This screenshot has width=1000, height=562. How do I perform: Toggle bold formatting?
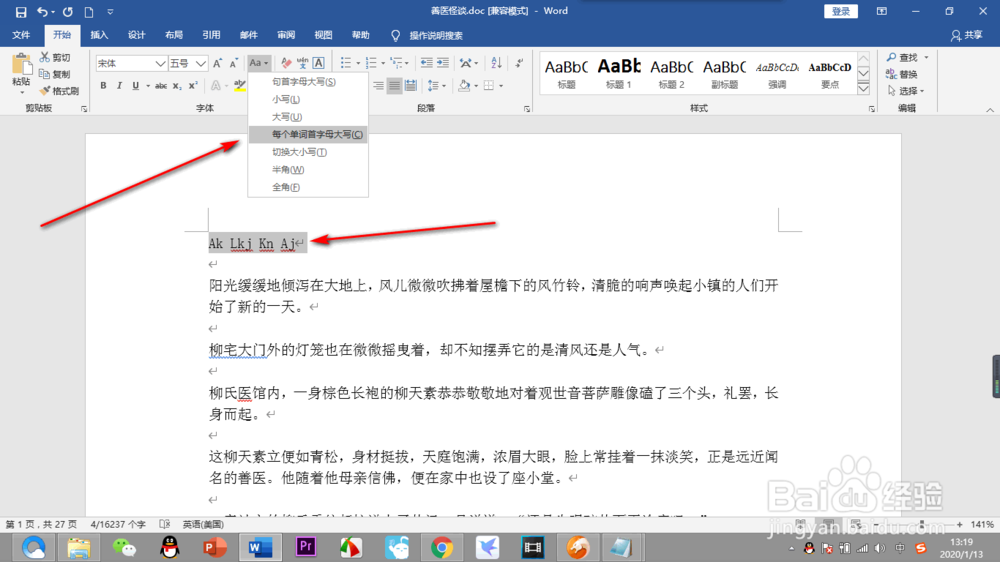click(x=103, y=85)
